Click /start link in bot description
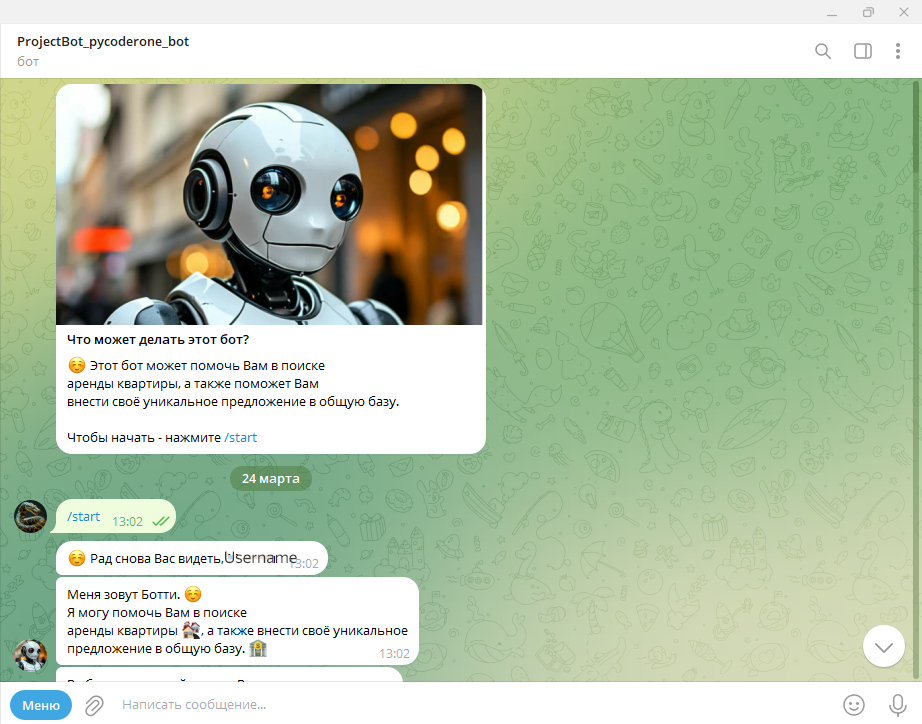Screen dimensions: 922x724 click(x=240, y=438)
